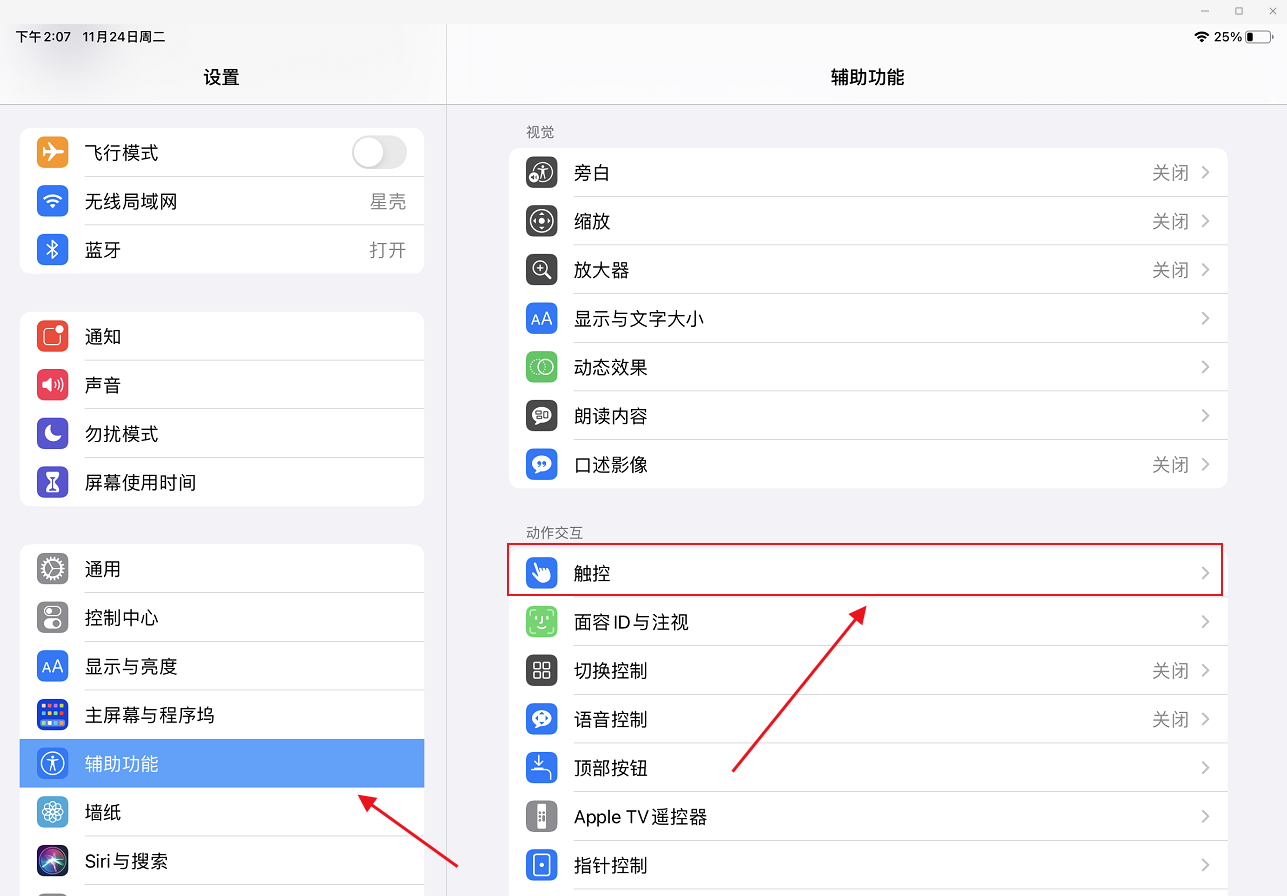Select the 缩放 (Zoom) icon
The width and height of the screenshot is (1287, 896).
[541, 221]
